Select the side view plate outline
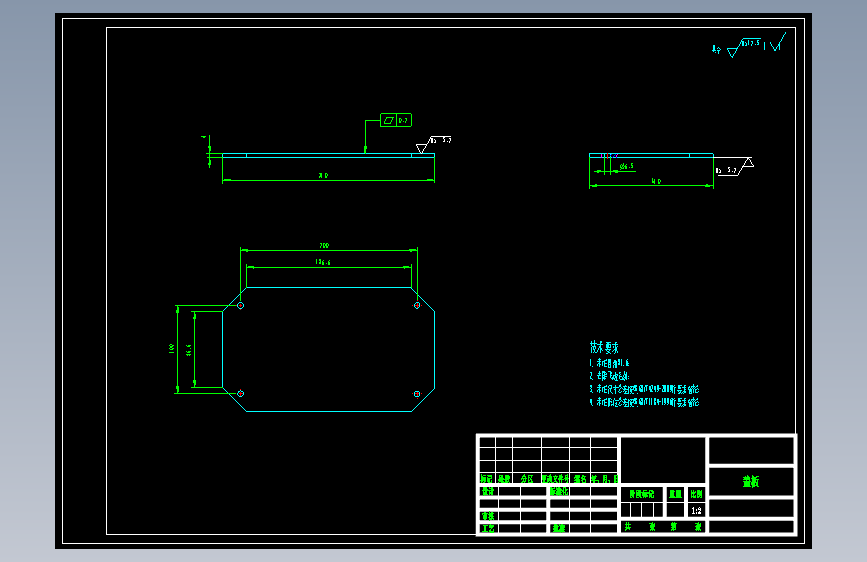Screen dimensions: 867x562 [x=651, y=155]
